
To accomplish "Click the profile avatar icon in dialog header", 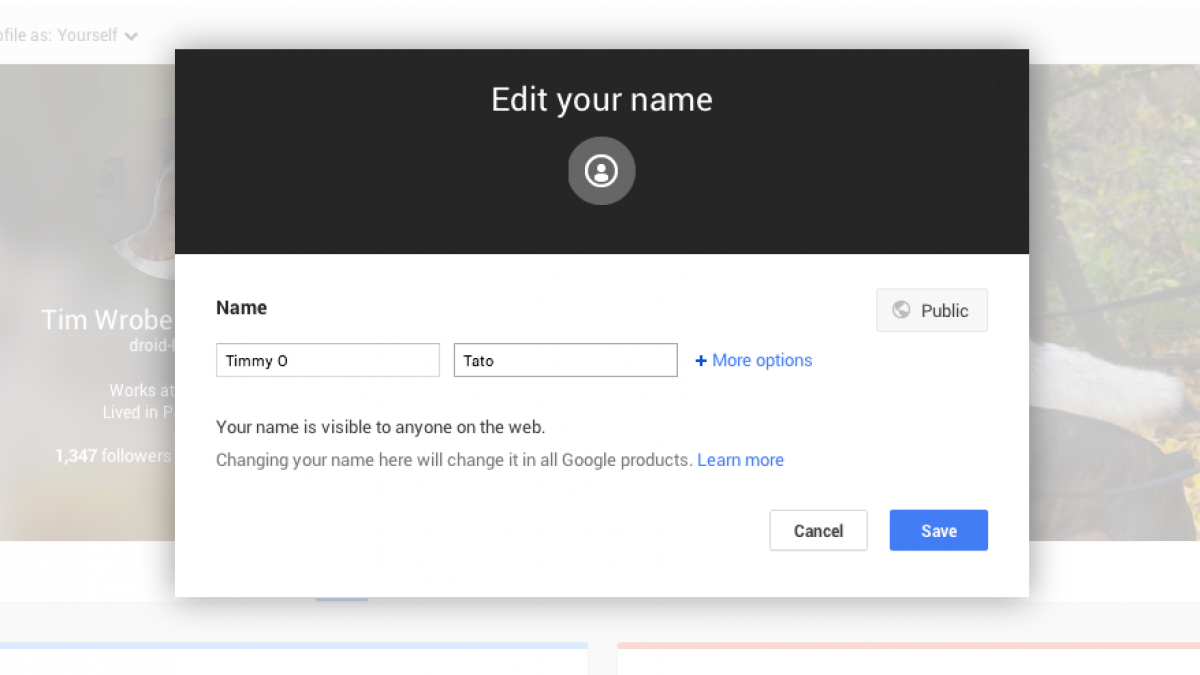I will (601, 171).
